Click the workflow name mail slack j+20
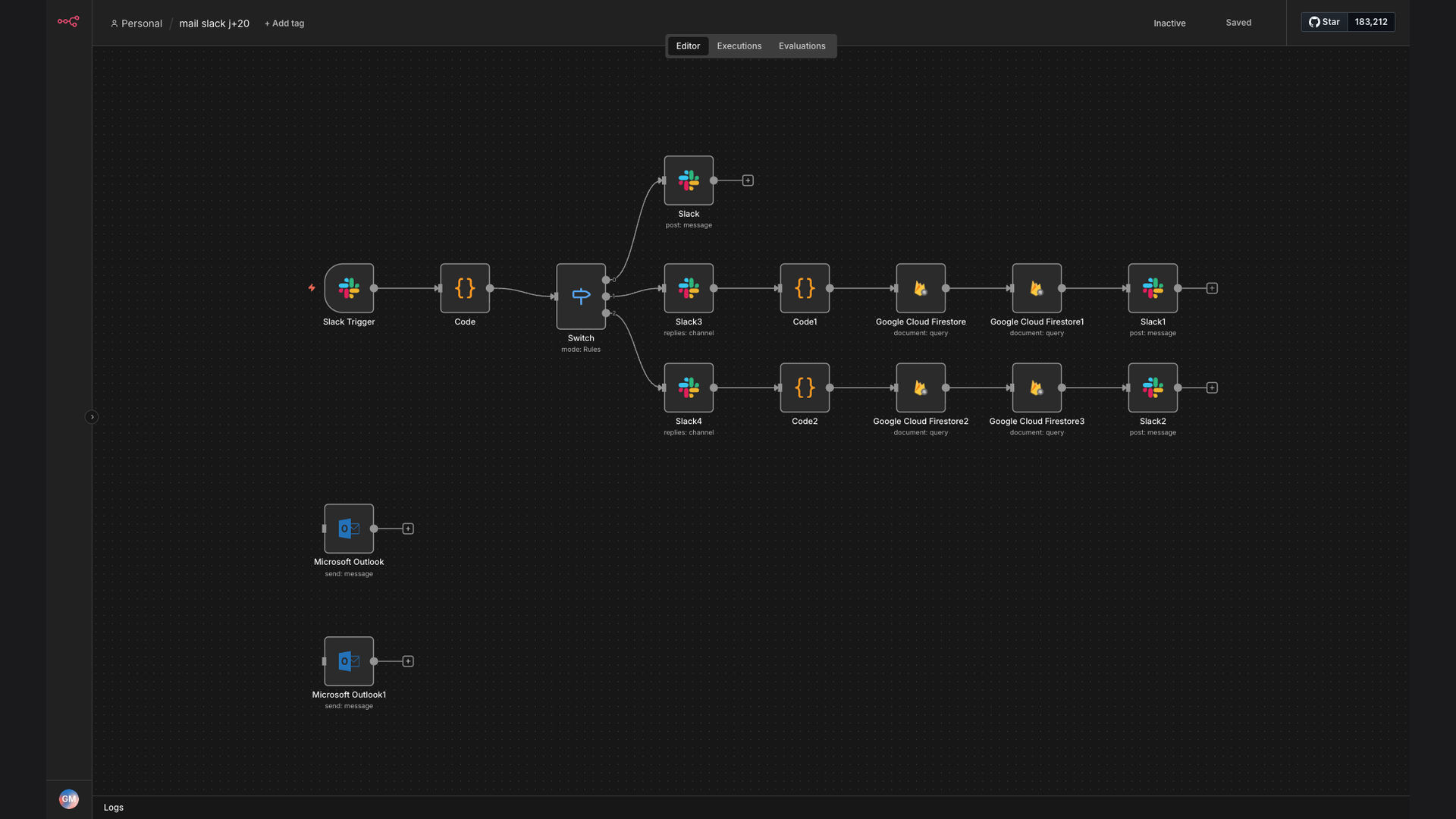This screenshot has width=1456, height=819. pyautogui.click(x=215, y=24)
